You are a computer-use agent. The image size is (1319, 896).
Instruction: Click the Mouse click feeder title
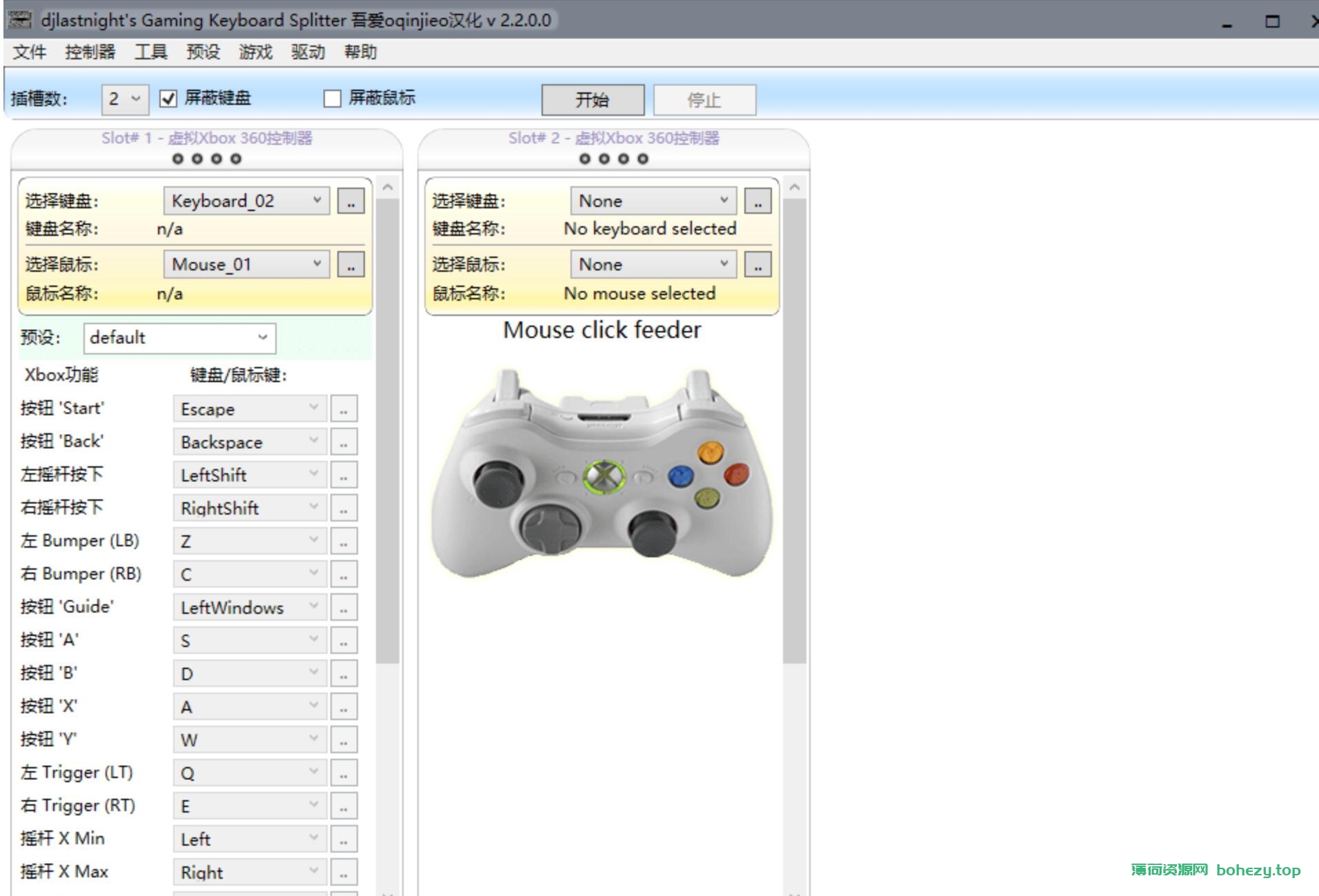click(x=602, y=330)
